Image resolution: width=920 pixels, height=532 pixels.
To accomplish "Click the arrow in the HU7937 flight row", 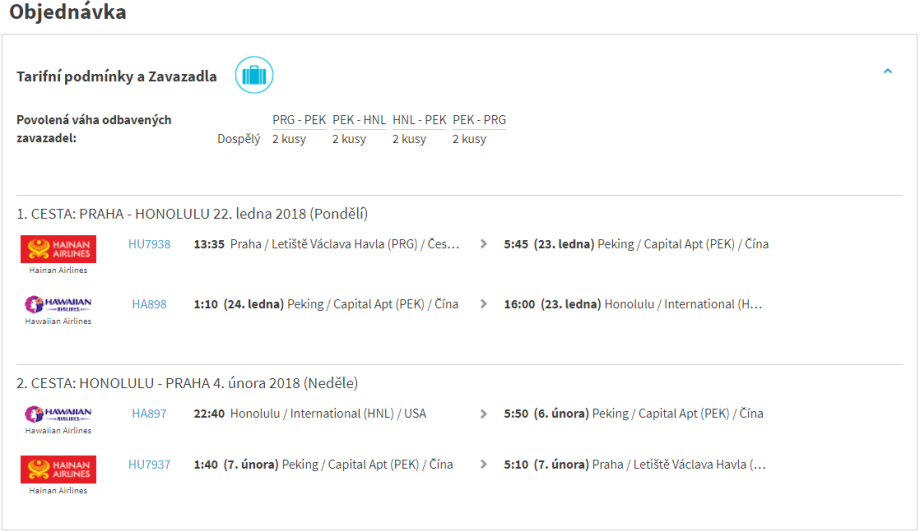I will tap(484, 464).
